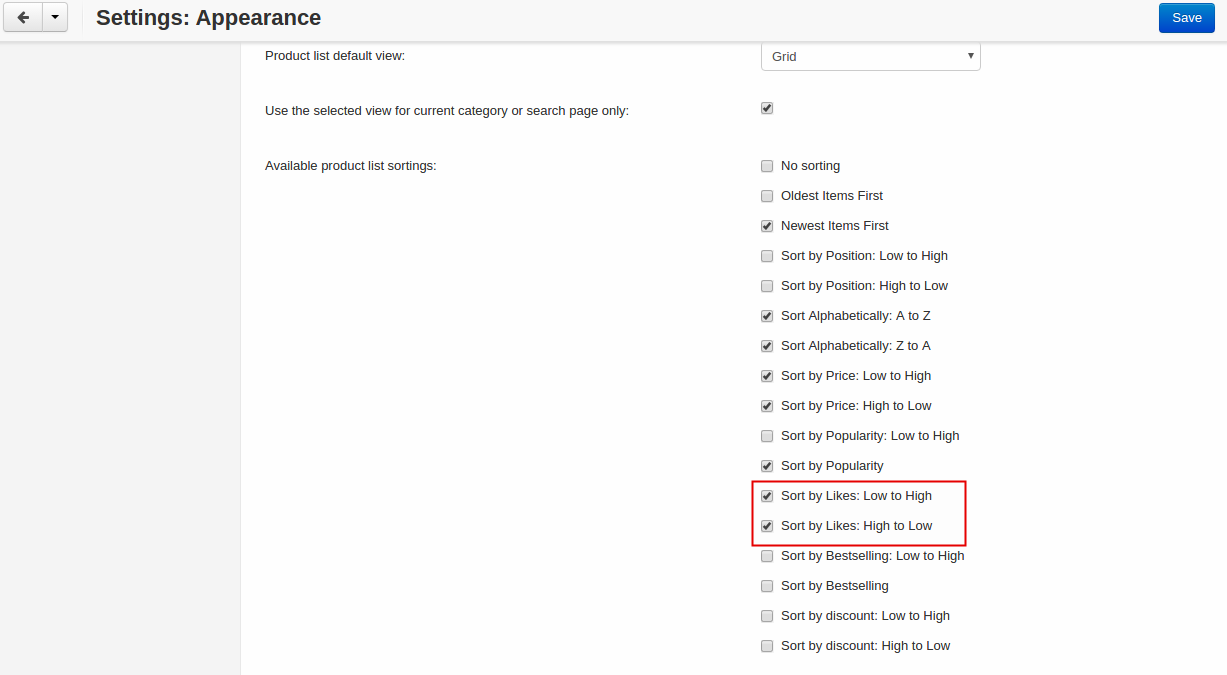
Task: Enable Sort by Popularity: Low to High
Action: click(x=767, y=436)
